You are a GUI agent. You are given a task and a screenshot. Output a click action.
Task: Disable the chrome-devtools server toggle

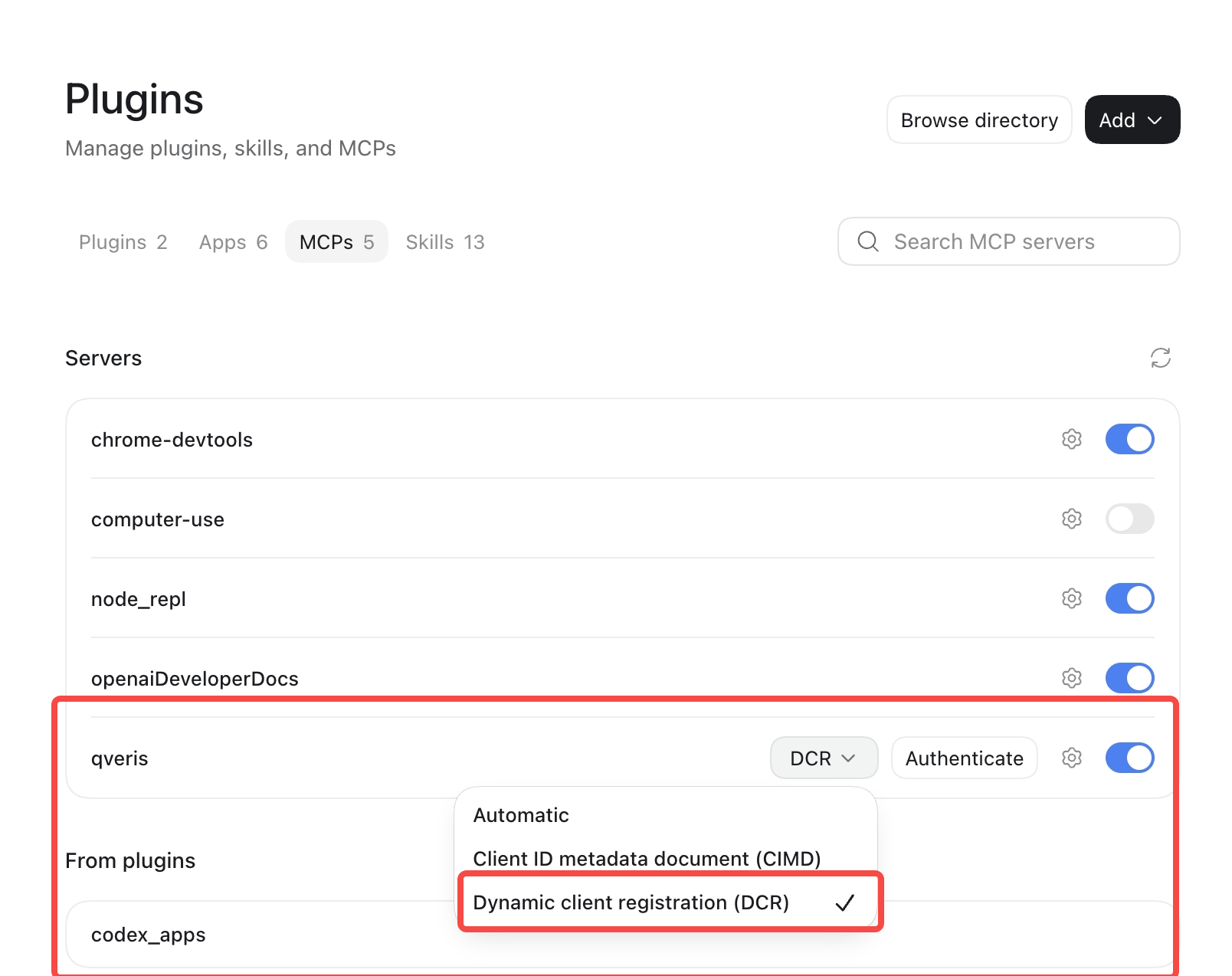(x=1129, y=439)
